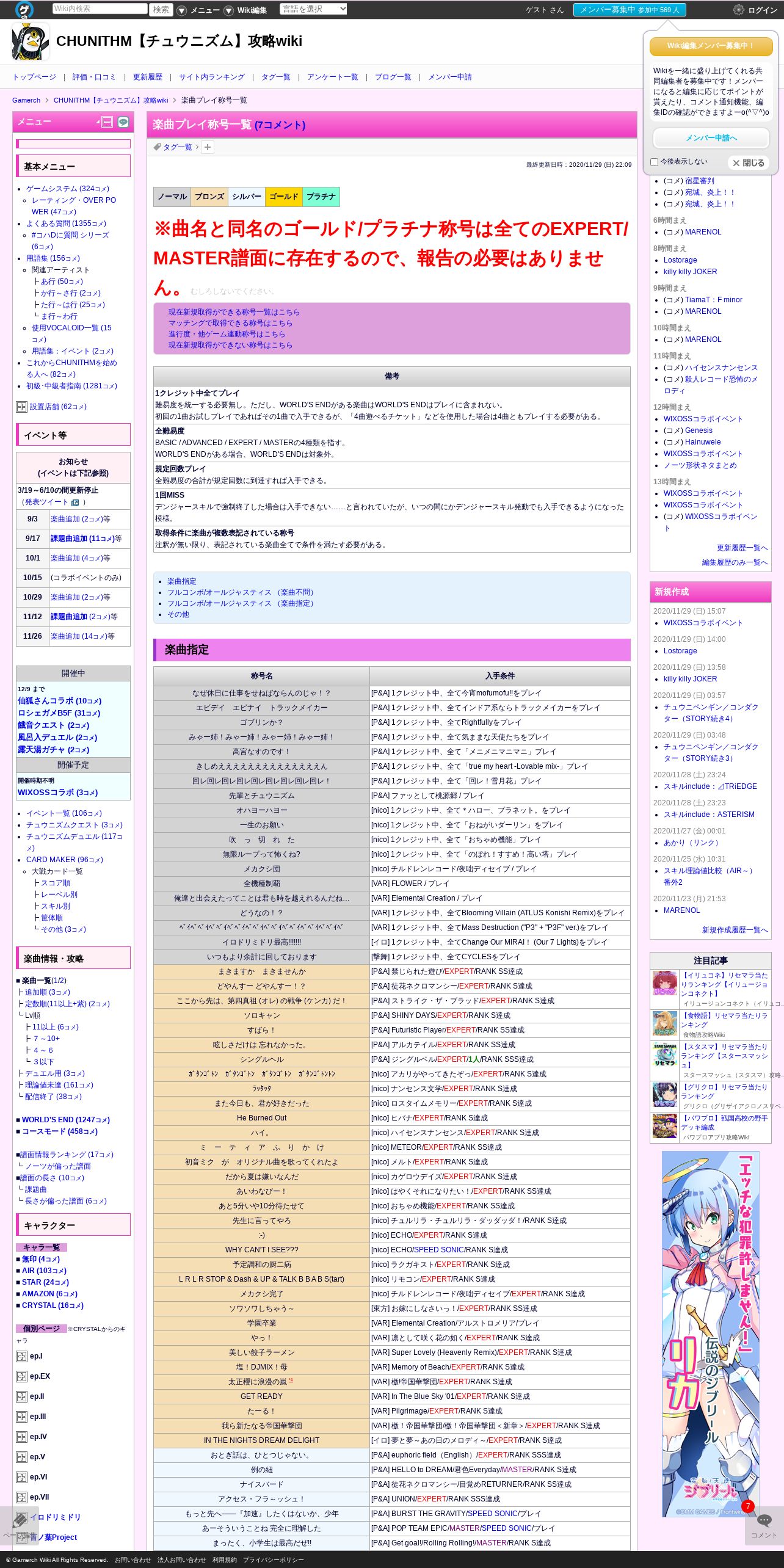Expand the ep.I character section
The height and width of the screenshot is (1568, 784).
click(21, 1356)
